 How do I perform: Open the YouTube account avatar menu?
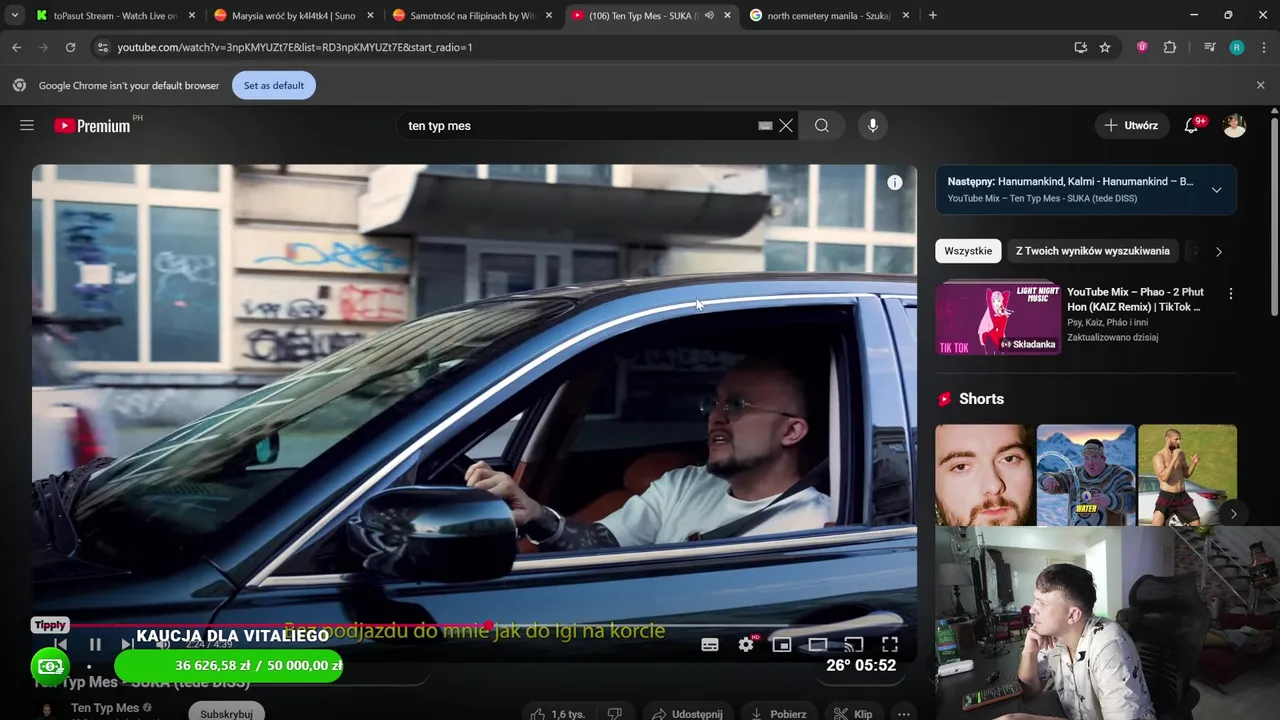click(x=1234, y=126)
